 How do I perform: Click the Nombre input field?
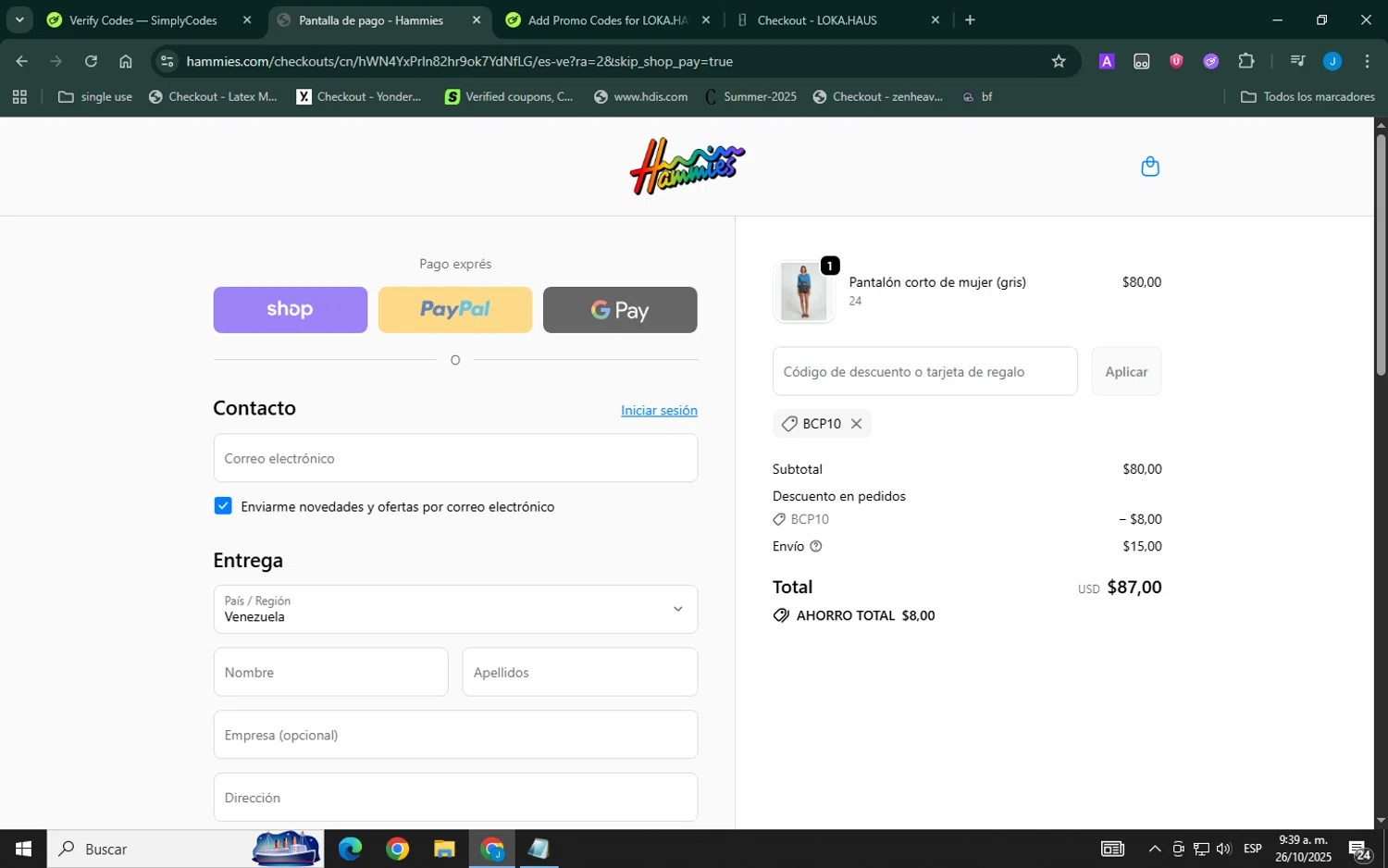330,672
